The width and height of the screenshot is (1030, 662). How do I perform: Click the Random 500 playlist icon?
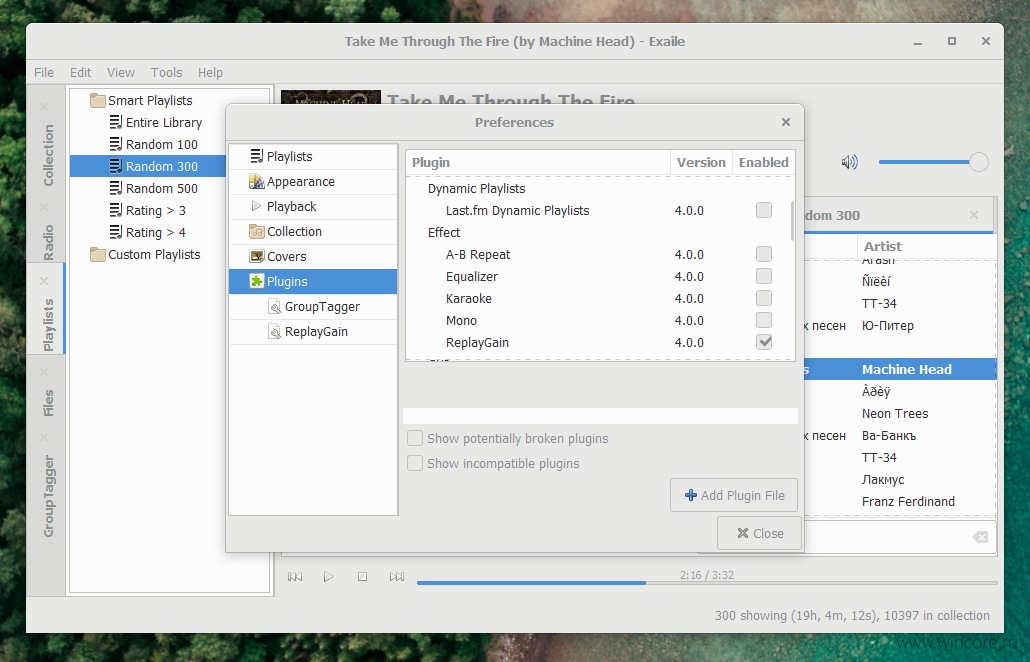pos(116,188)
